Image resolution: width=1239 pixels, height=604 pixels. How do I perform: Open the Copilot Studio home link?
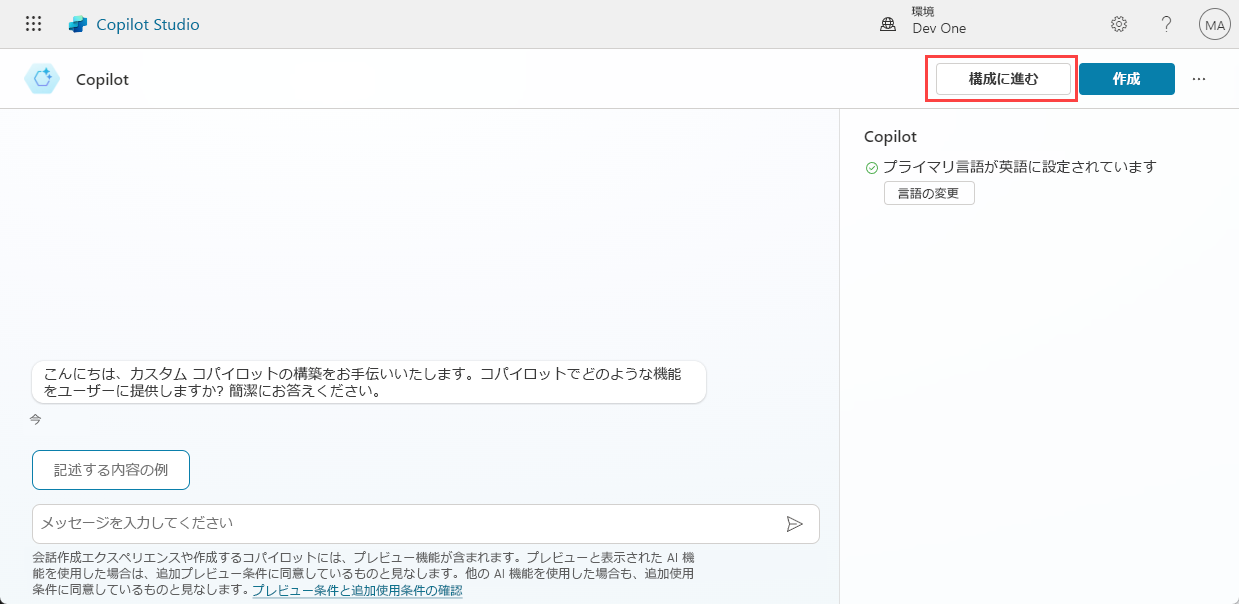(x=148, y=24)
